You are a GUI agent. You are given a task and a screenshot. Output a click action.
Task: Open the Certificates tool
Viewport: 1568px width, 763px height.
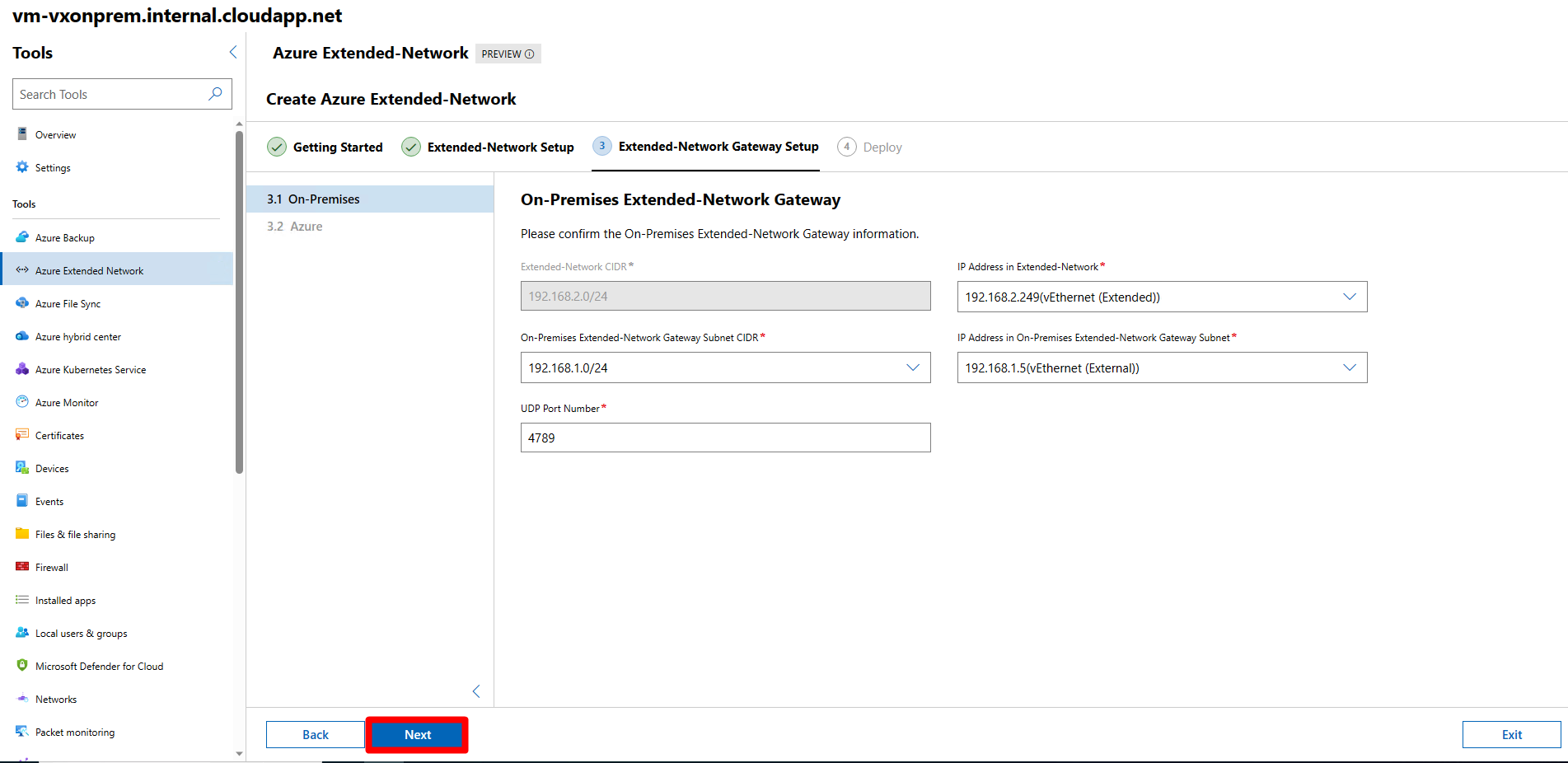[59, 435]
